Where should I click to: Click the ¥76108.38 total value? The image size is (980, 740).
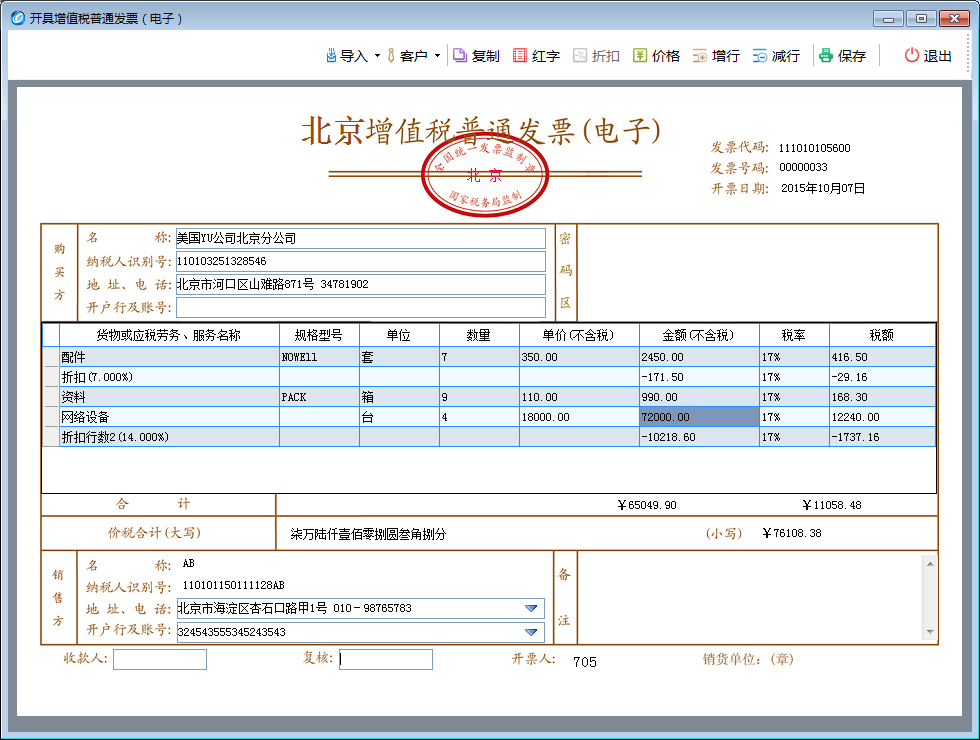click(792, 533)
